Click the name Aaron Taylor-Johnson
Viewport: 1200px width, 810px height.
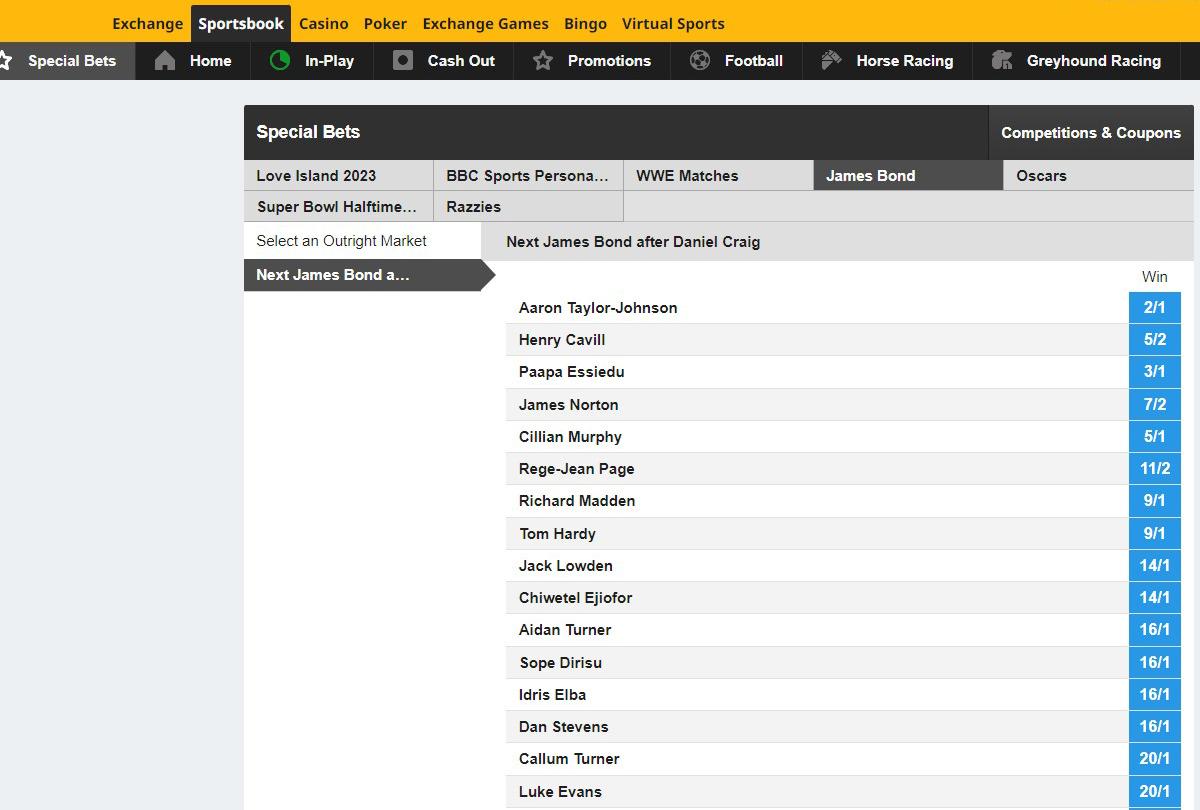(x=598, y=307)
